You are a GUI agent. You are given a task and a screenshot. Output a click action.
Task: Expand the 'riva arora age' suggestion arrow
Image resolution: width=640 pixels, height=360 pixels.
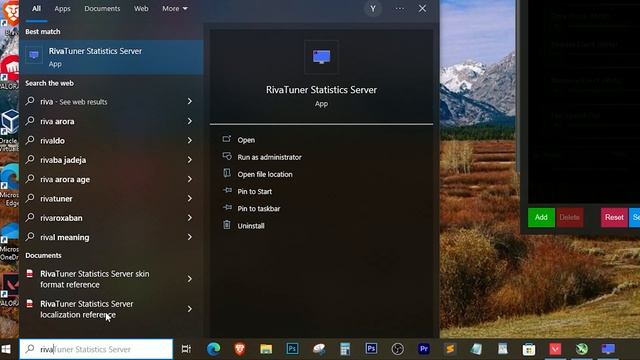190,179
